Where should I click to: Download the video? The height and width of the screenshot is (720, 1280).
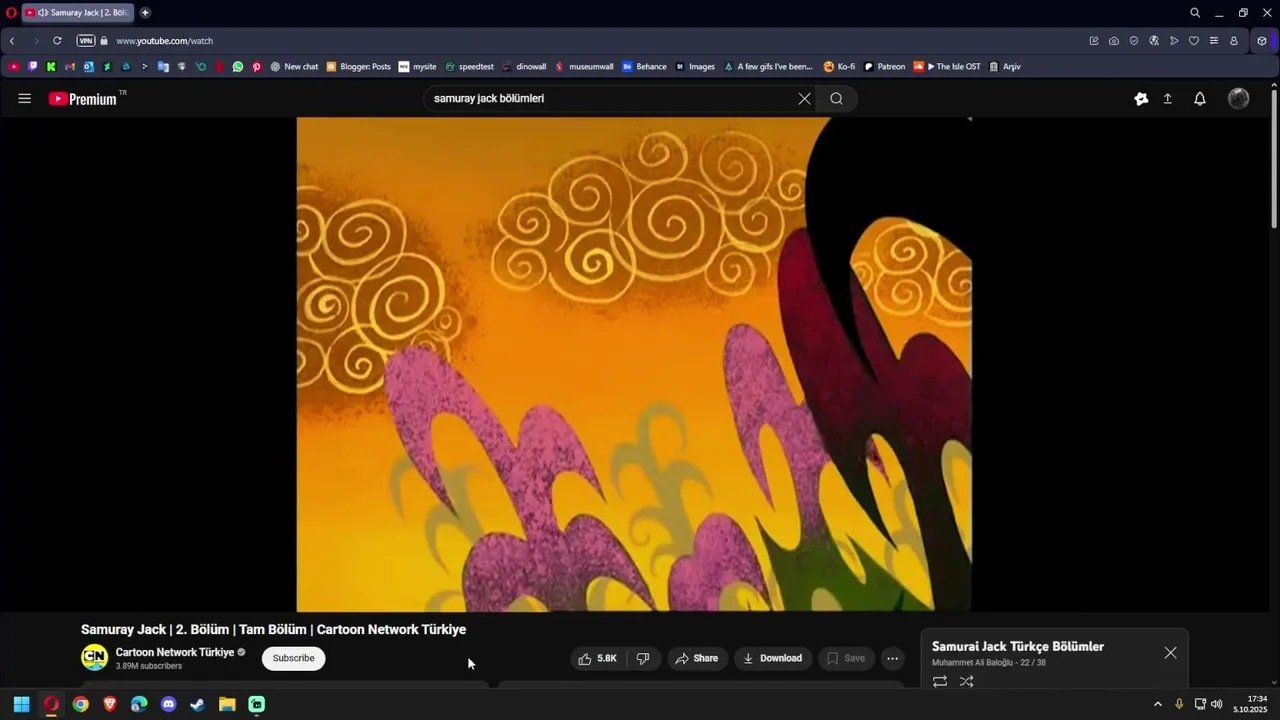point(772,658)
